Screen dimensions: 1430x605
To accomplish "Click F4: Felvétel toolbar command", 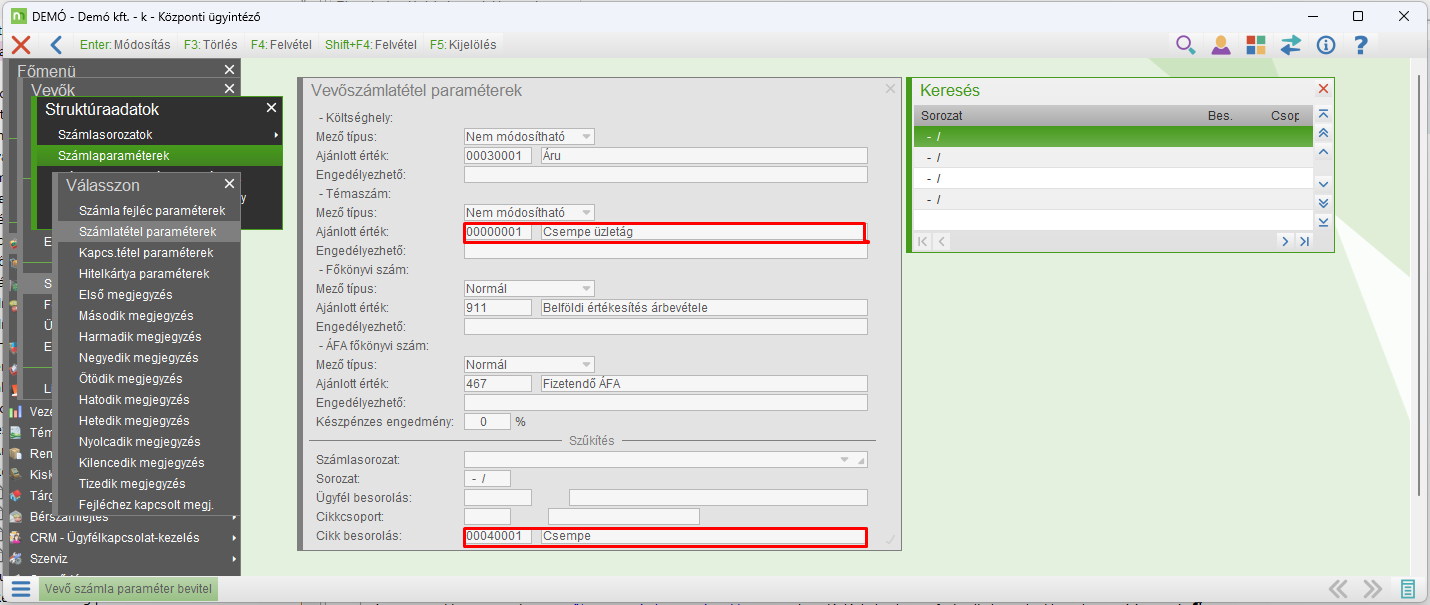I will tap(281, 45).
